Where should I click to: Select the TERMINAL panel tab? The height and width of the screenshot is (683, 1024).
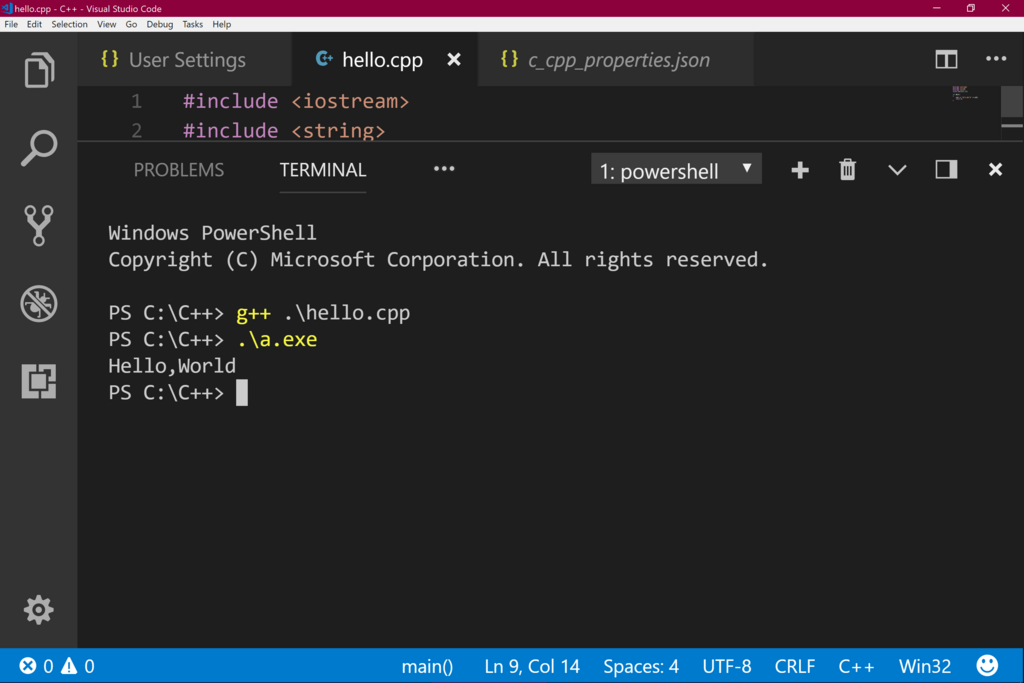[x=323, y=170]
